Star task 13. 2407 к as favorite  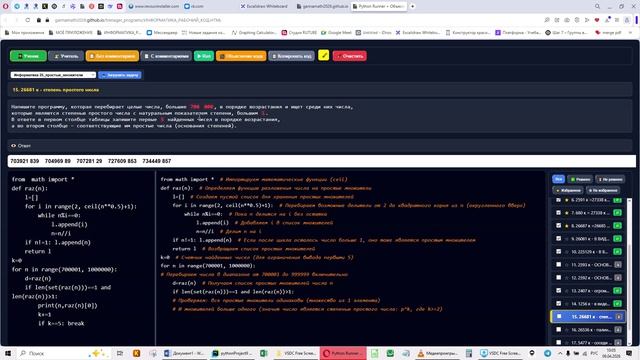pyautogui.click(x=567, y=291)
